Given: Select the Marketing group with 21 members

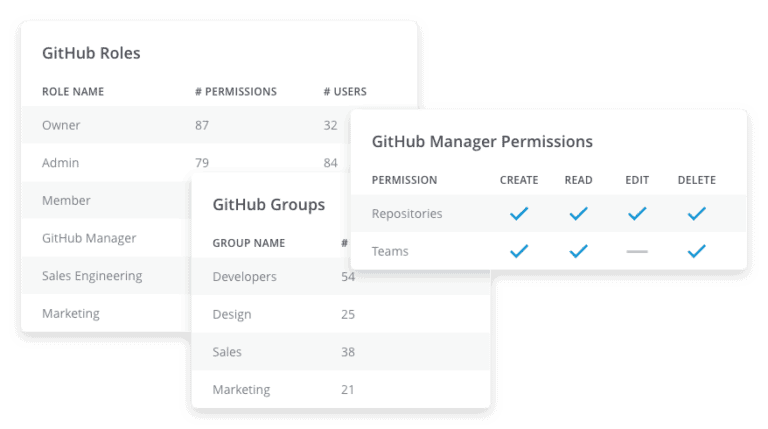Looking at the screenshot, I should pos(340,389).
